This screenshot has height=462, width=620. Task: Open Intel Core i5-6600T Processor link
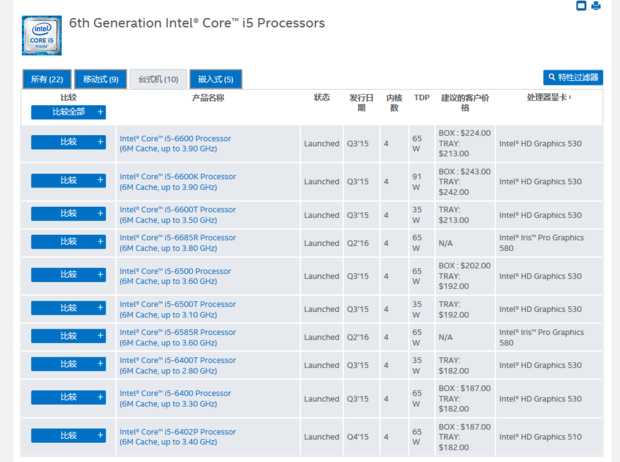tap(178, 215)
